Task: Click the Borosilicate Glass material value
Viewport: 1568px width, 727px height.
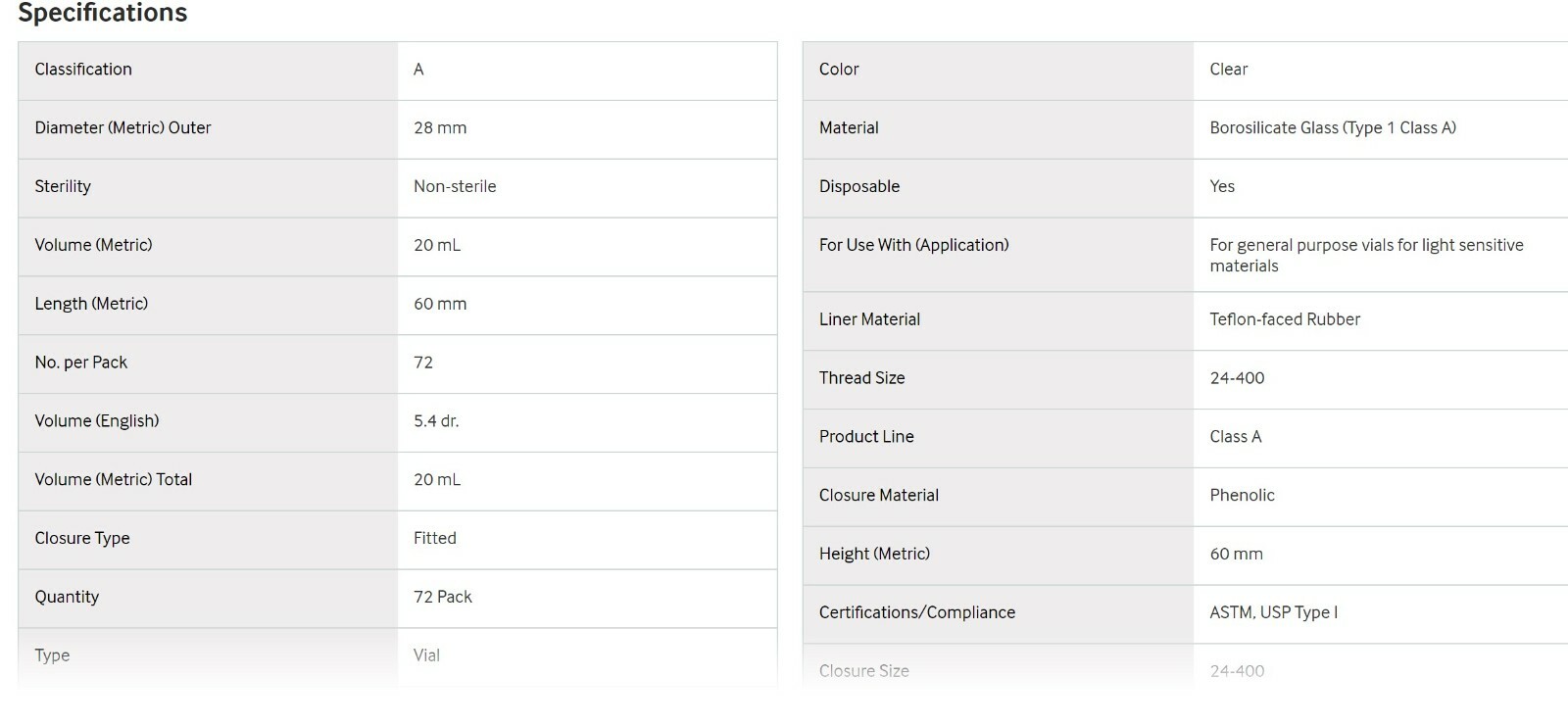Action: tap(1333, 128)
